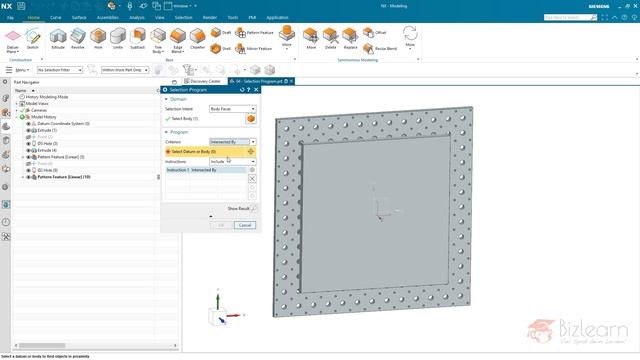Click the Name column header

[20, 91]
